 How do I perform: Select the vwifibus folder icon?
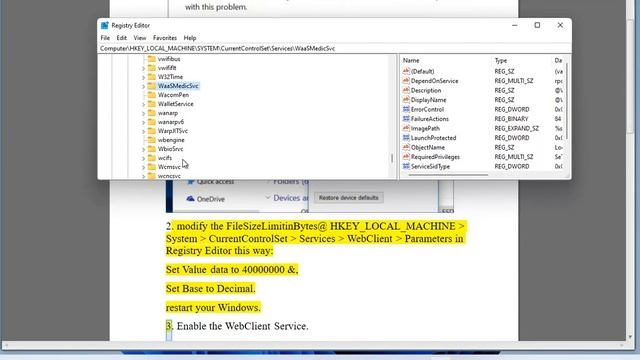pos(151,59)
